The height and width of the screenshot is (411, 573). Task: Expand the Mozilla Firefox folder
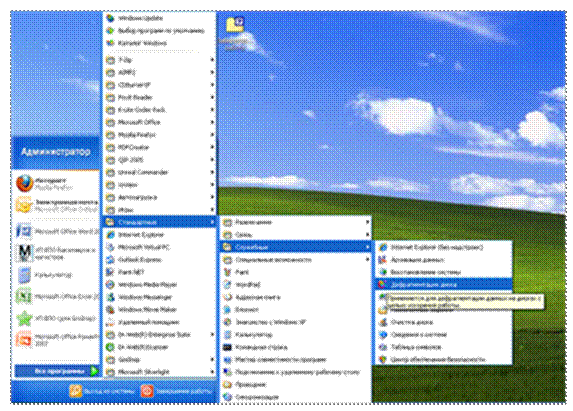pos(159,135)
